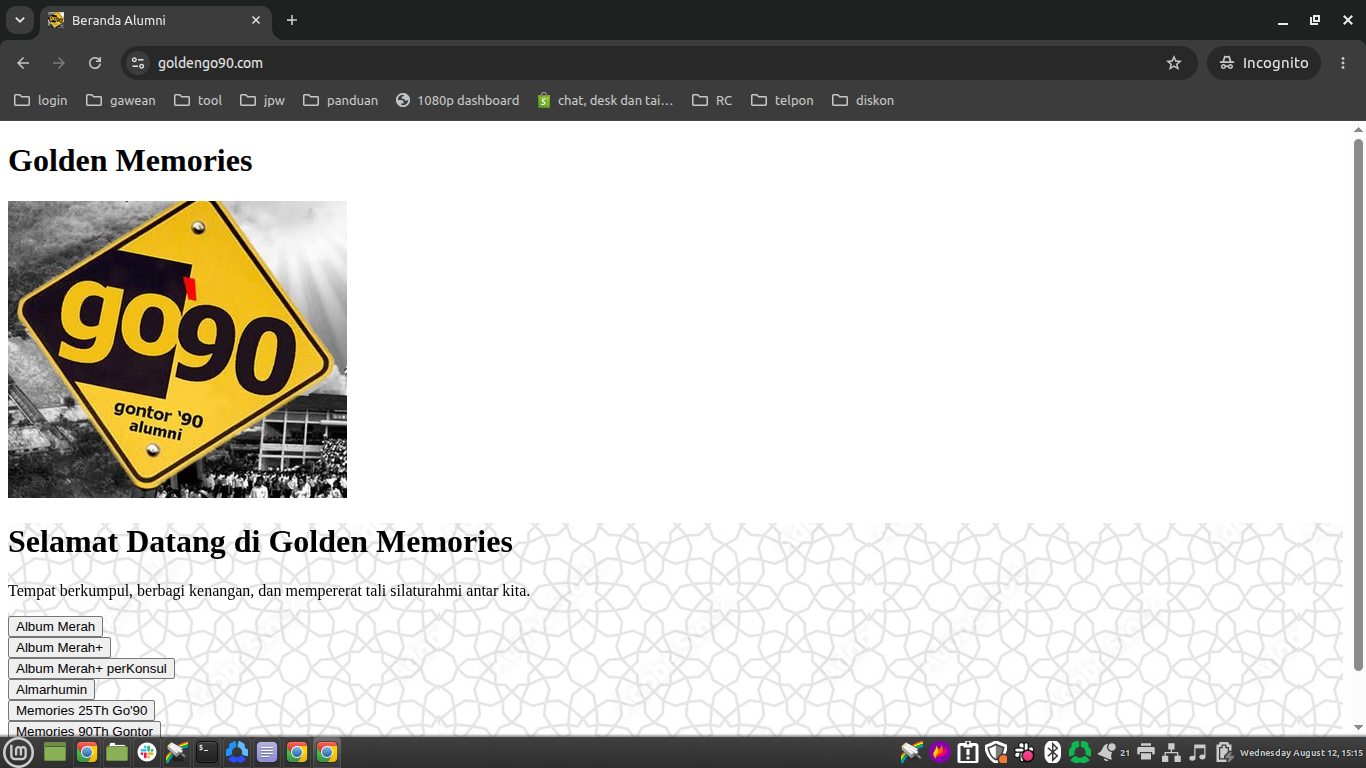This screenshot has height=768, width=1366.
Task: Click the Album Merah+ button
Action: 59,647
